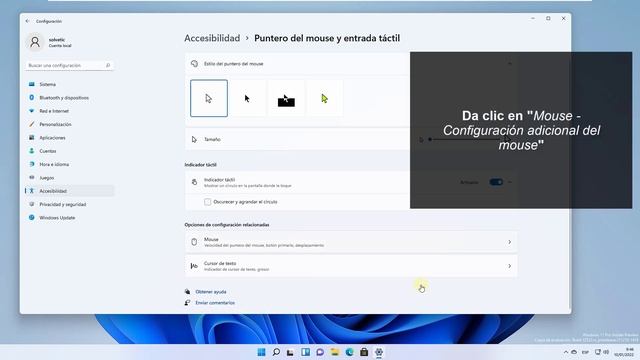Select Accesibilidad in the sidebar
The width and height of the screenshot is (640, 360).
coord(69,191)
